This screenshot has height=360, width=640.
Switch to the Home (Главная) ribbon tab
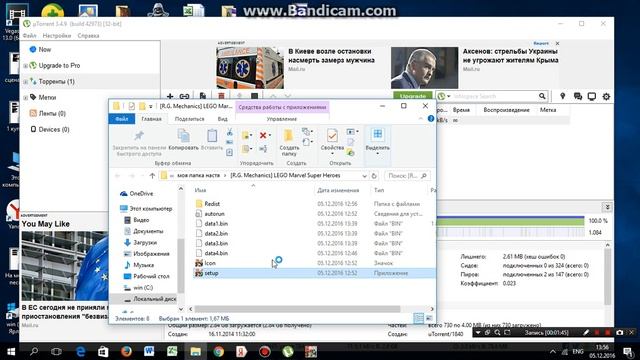[151, 119]
